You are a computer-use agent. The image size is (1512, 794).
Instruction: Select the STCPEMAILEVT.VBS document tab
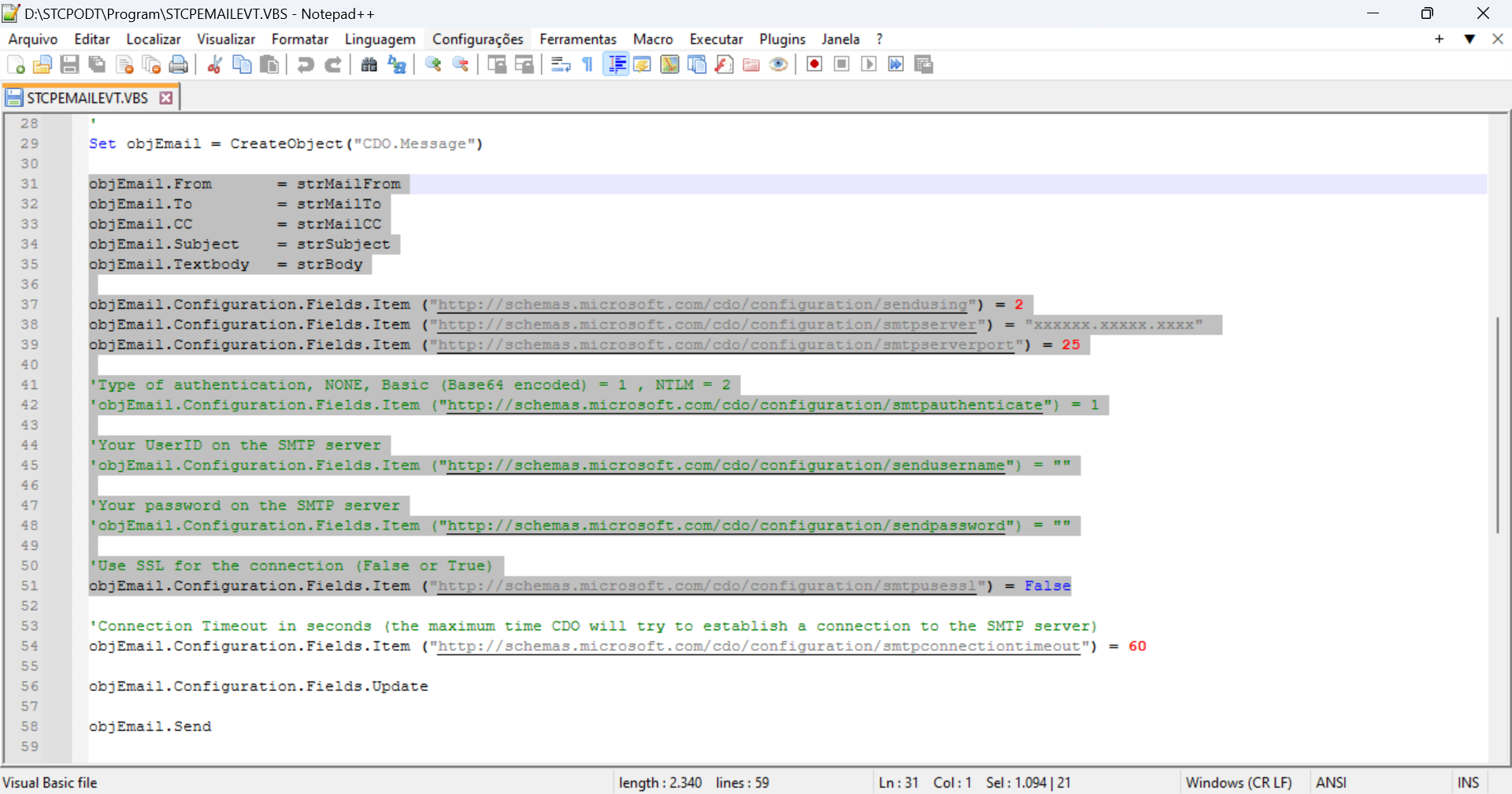pos(87,98)
